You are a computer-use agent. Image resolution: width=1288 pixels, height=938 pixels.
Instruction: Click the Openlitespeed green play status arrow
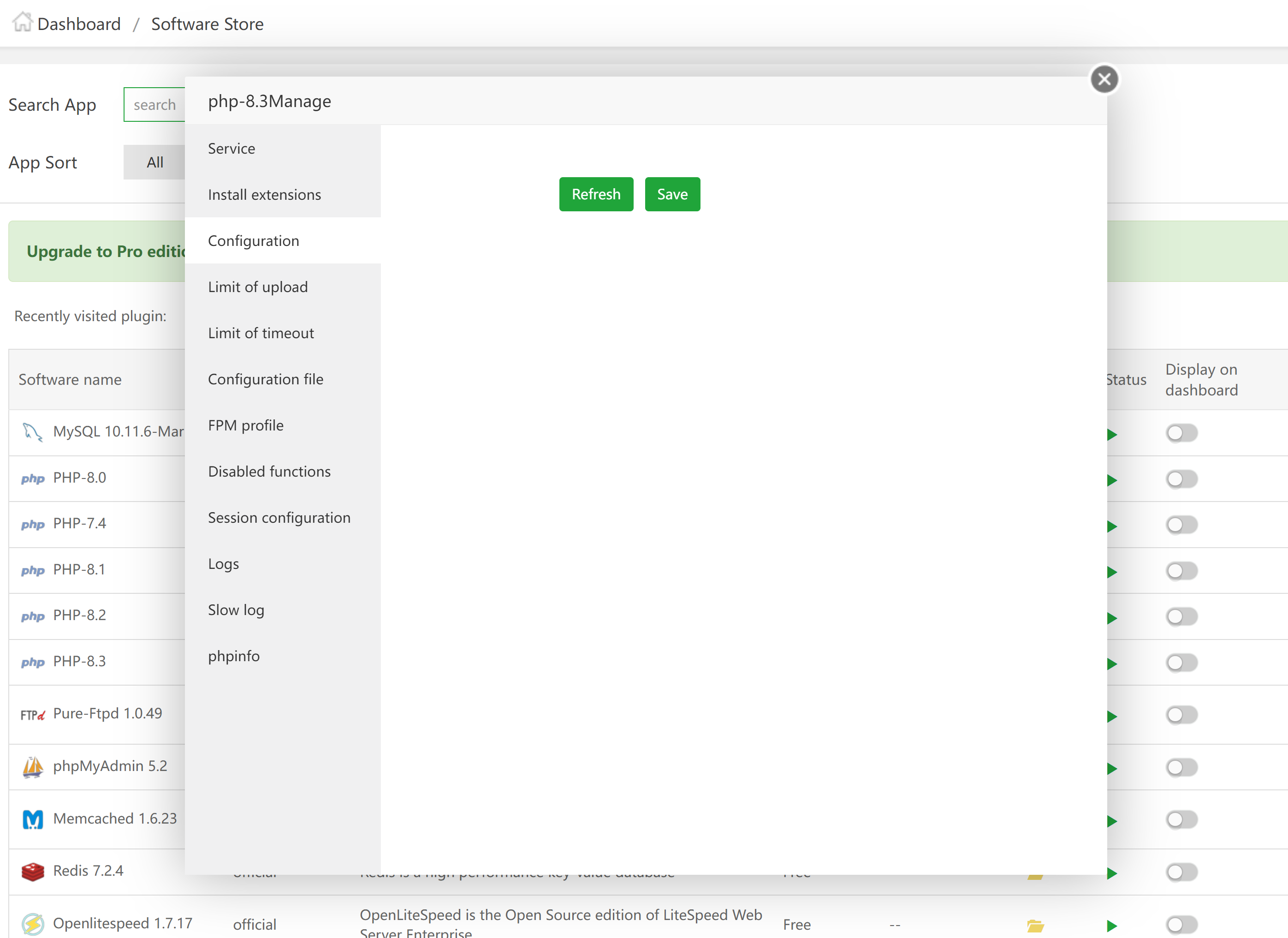point(1111,926)
